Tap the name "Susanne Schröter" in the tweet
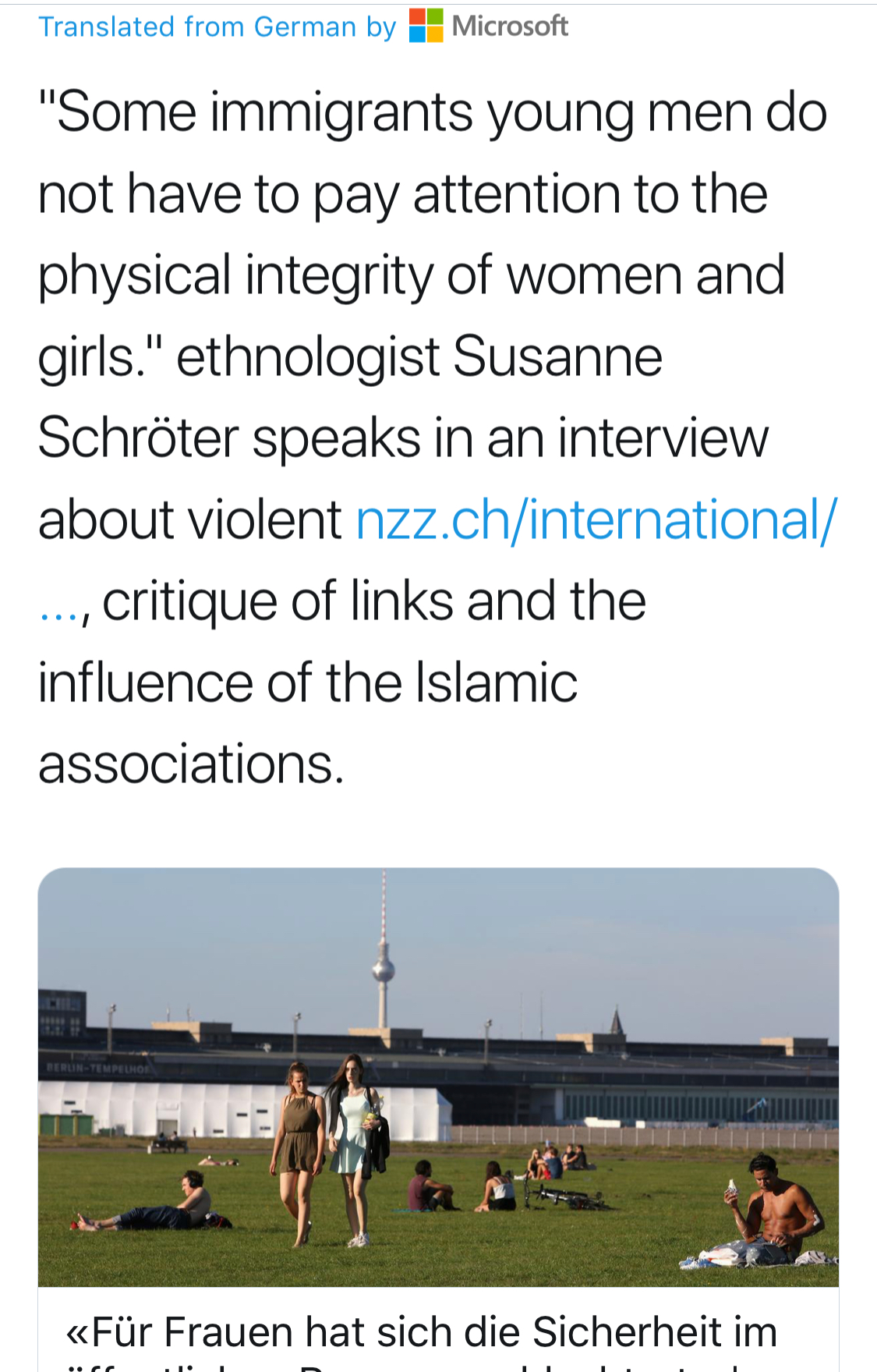Viewport: 877px width, 1372px height. pyautogui.click(x=350, y=397)
